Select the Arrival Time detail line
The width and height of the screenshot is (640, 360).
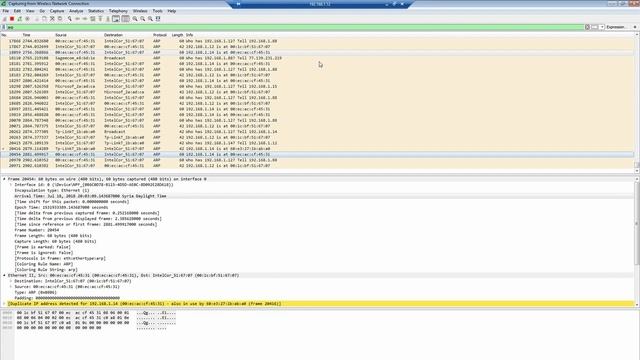90,196
